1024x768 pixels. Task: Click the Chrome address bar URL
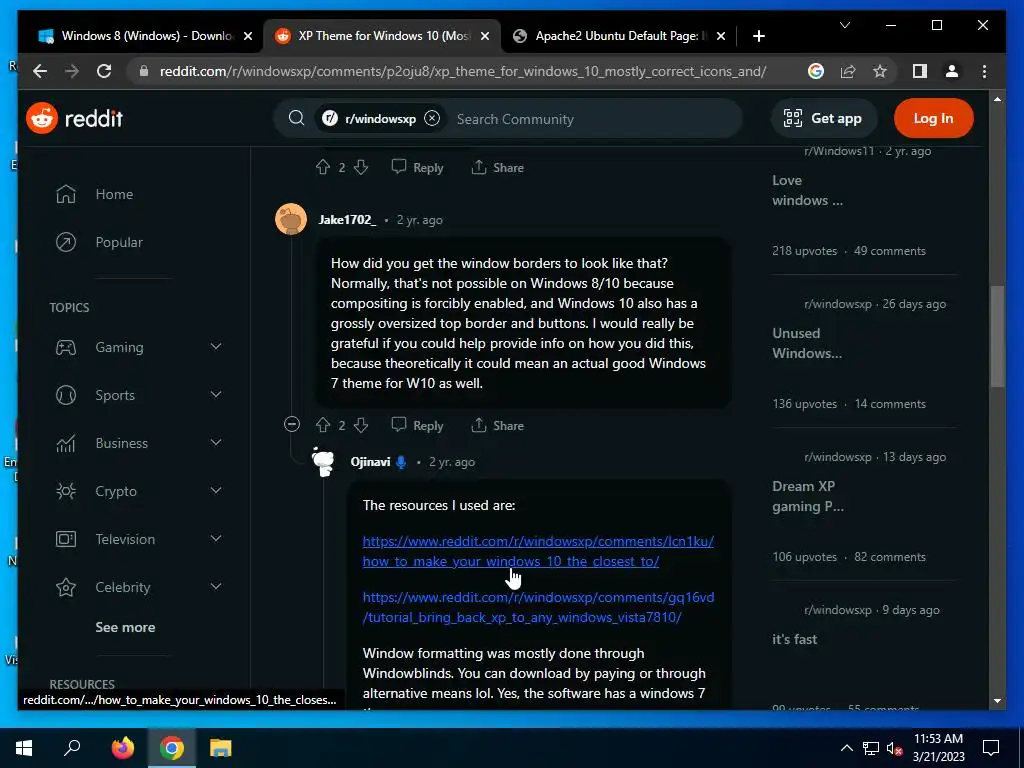[x=462, y=71]
